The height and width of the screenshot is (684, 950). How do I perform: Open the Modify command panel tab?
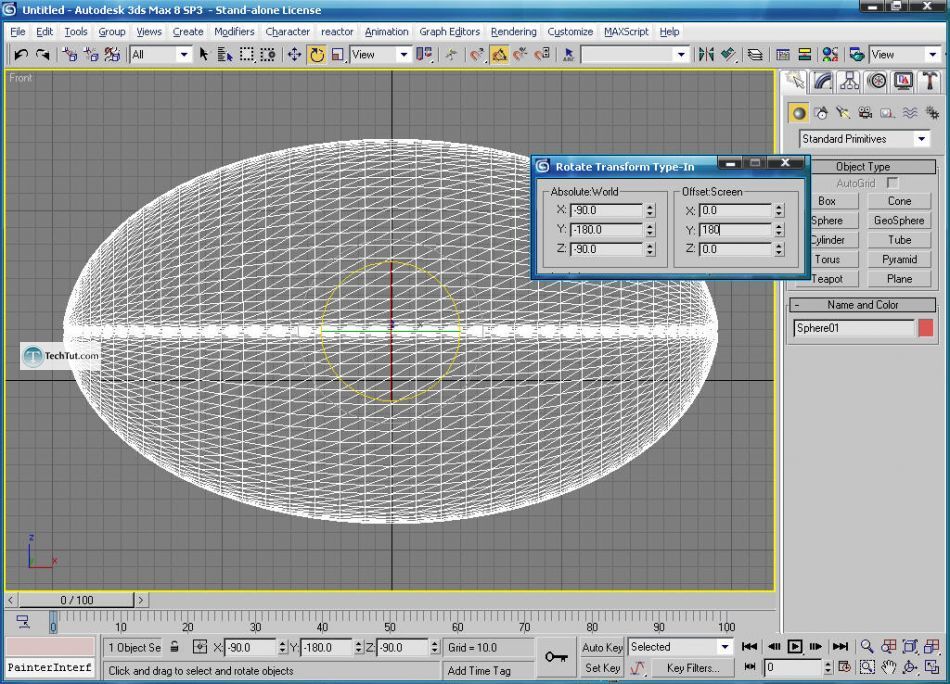point(823,81)
